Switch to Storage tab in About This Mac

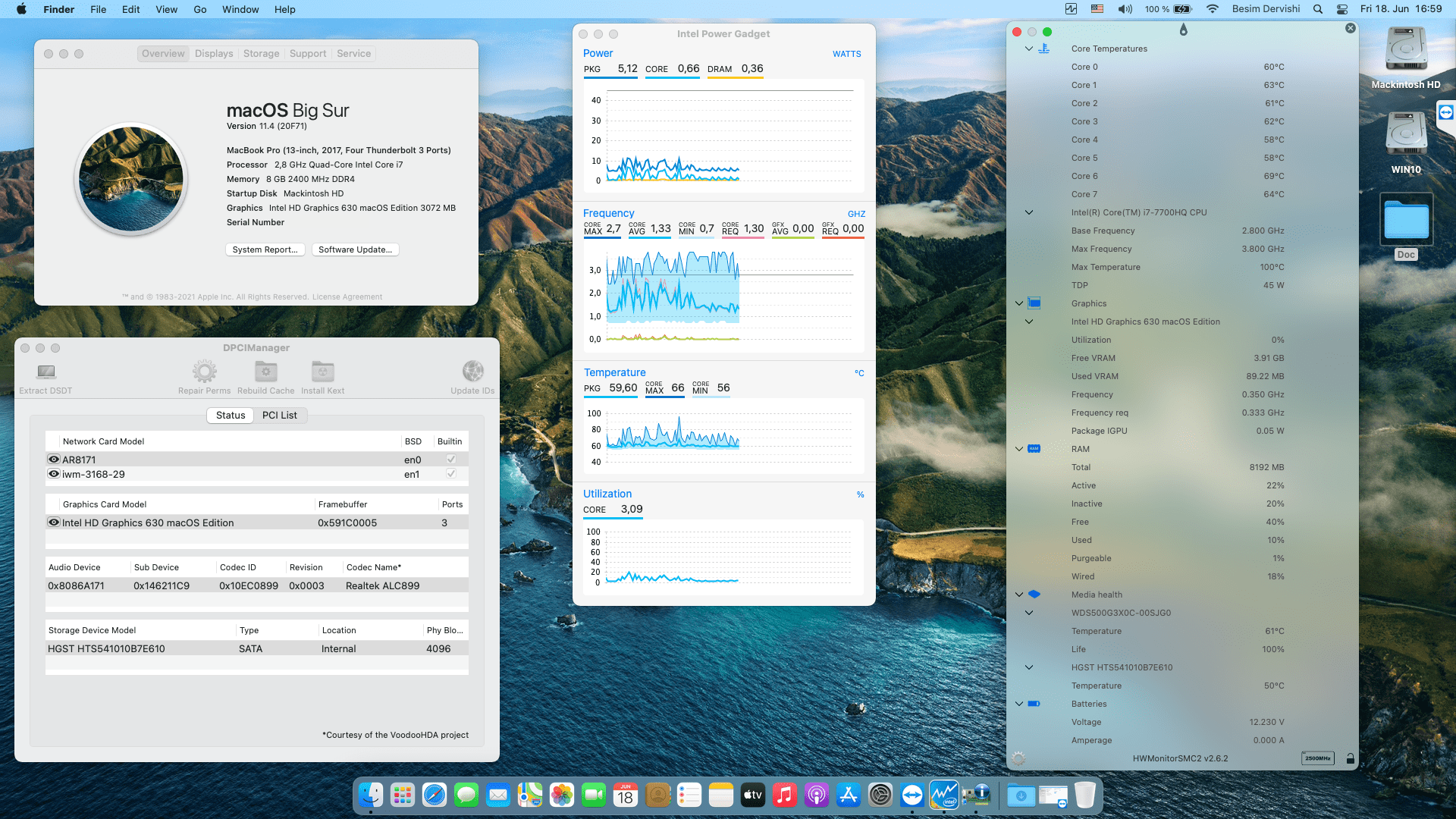pyautogui.click(x=261, y=54)
